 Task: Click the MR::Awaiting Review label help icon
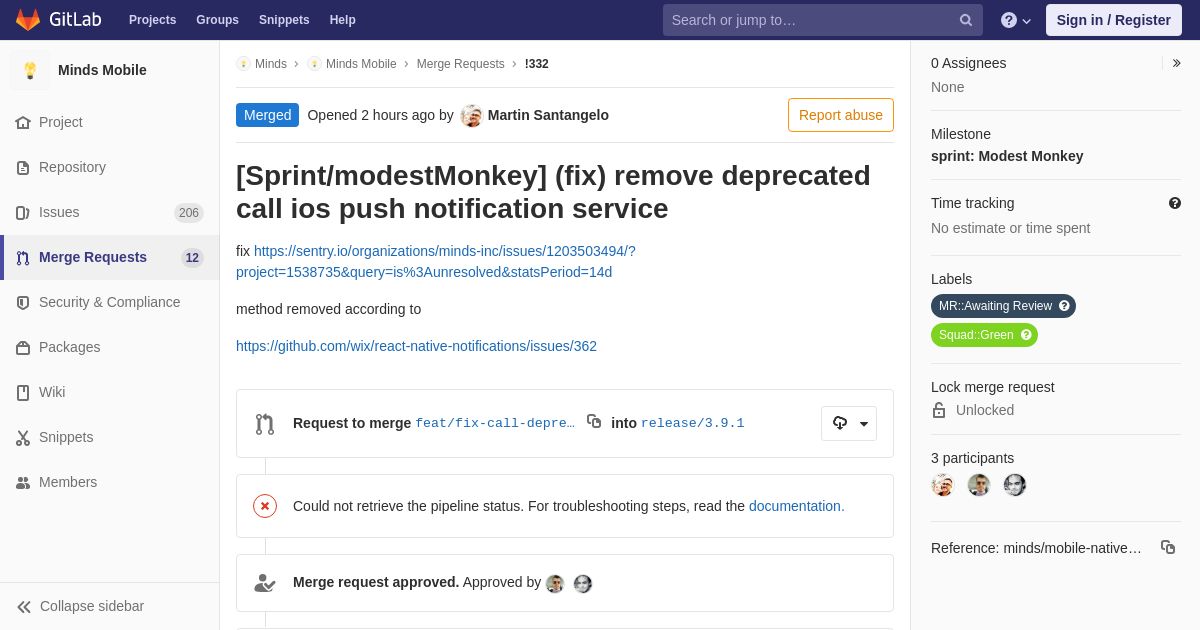[x=1064, y=306]
